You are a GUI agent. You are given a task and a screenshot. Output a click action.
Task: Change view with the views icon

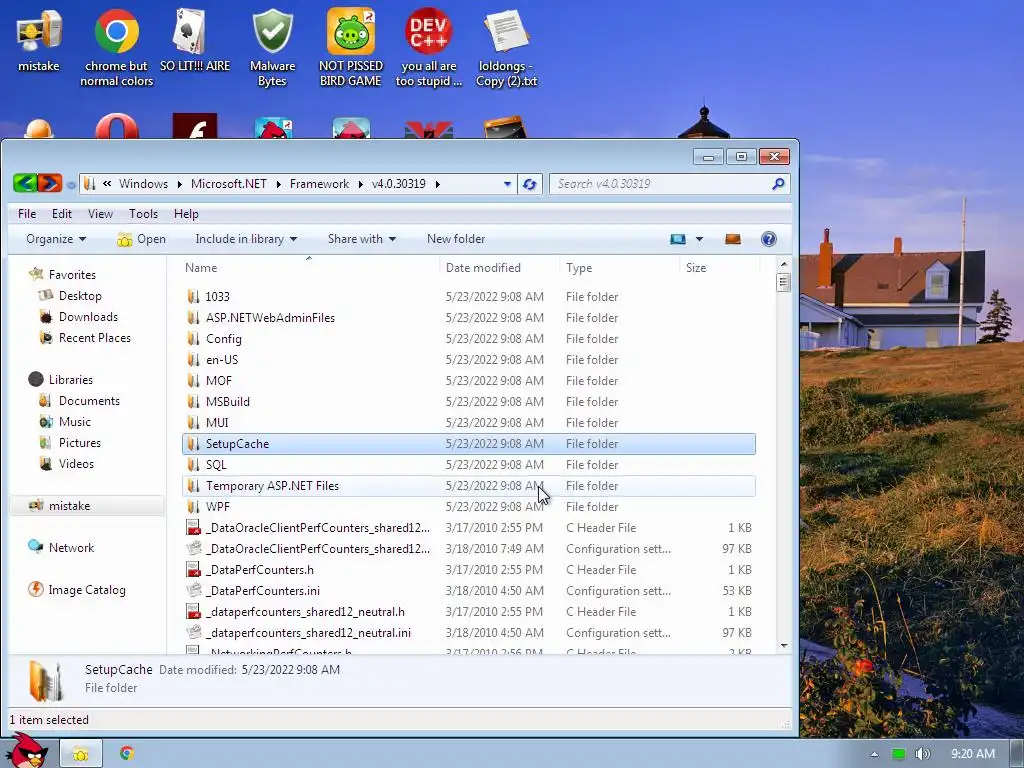pos(678,239)
